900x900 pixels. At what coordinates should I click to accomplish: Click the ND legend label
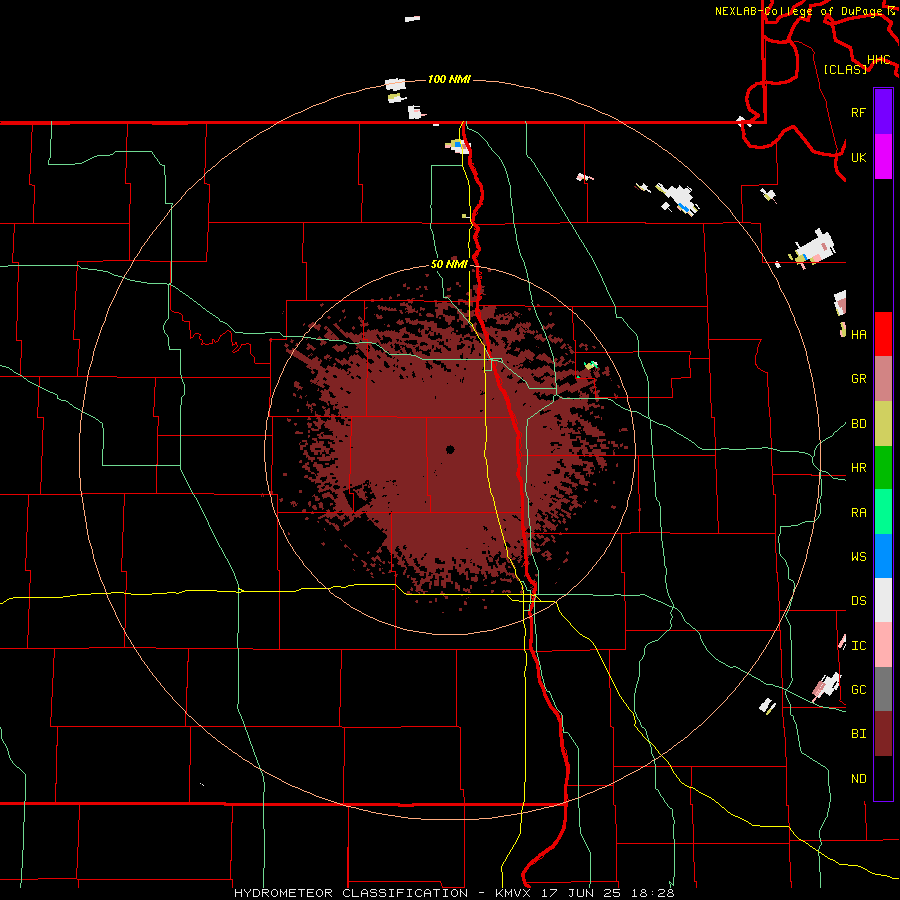point(858,779)
